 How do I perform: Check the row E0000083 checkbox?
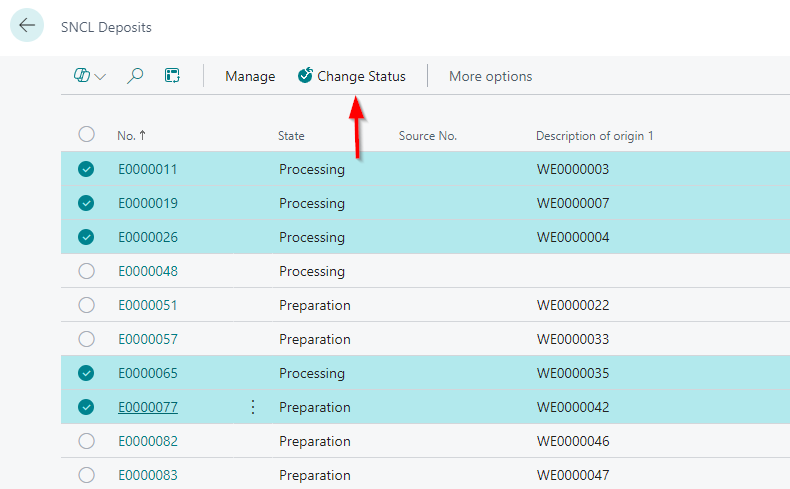(86, 475)
